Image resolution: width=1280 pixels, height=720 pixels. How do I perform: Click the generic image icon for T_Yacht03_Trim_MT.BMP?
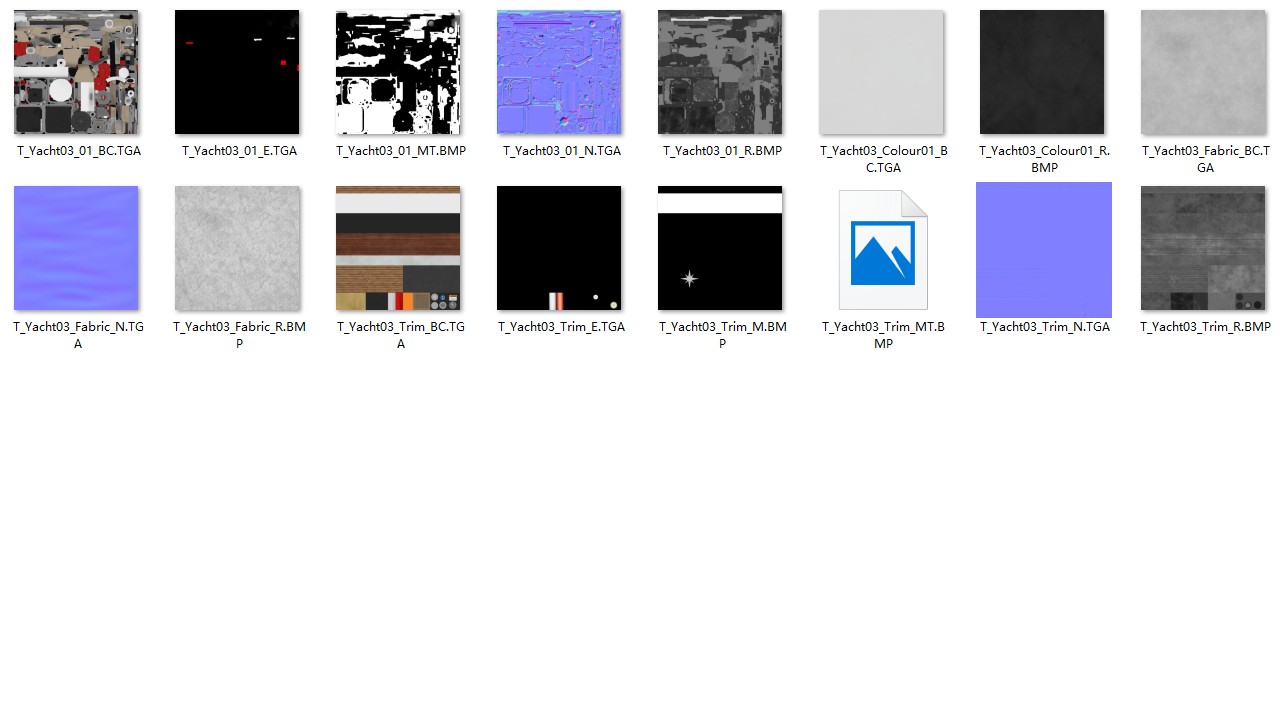[883, 250]
